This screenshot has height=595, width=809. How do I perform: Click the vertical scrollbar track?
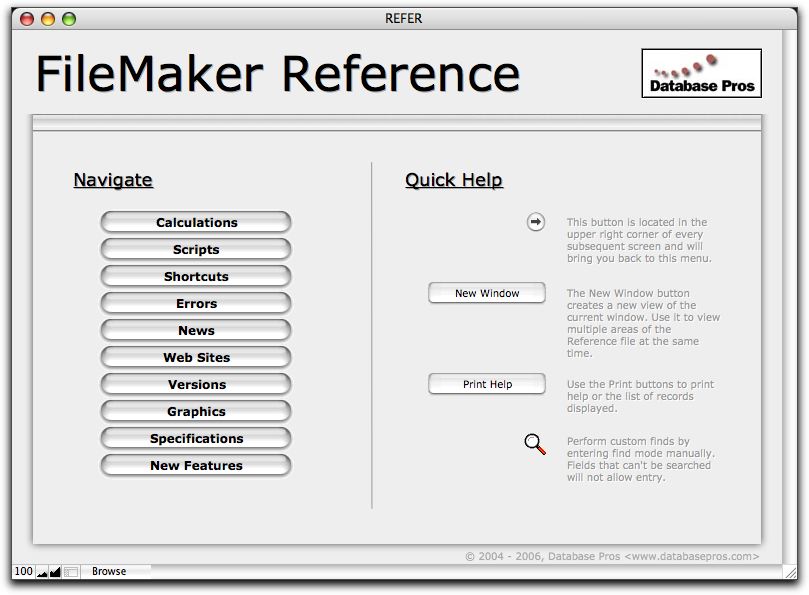pos(790,297)
